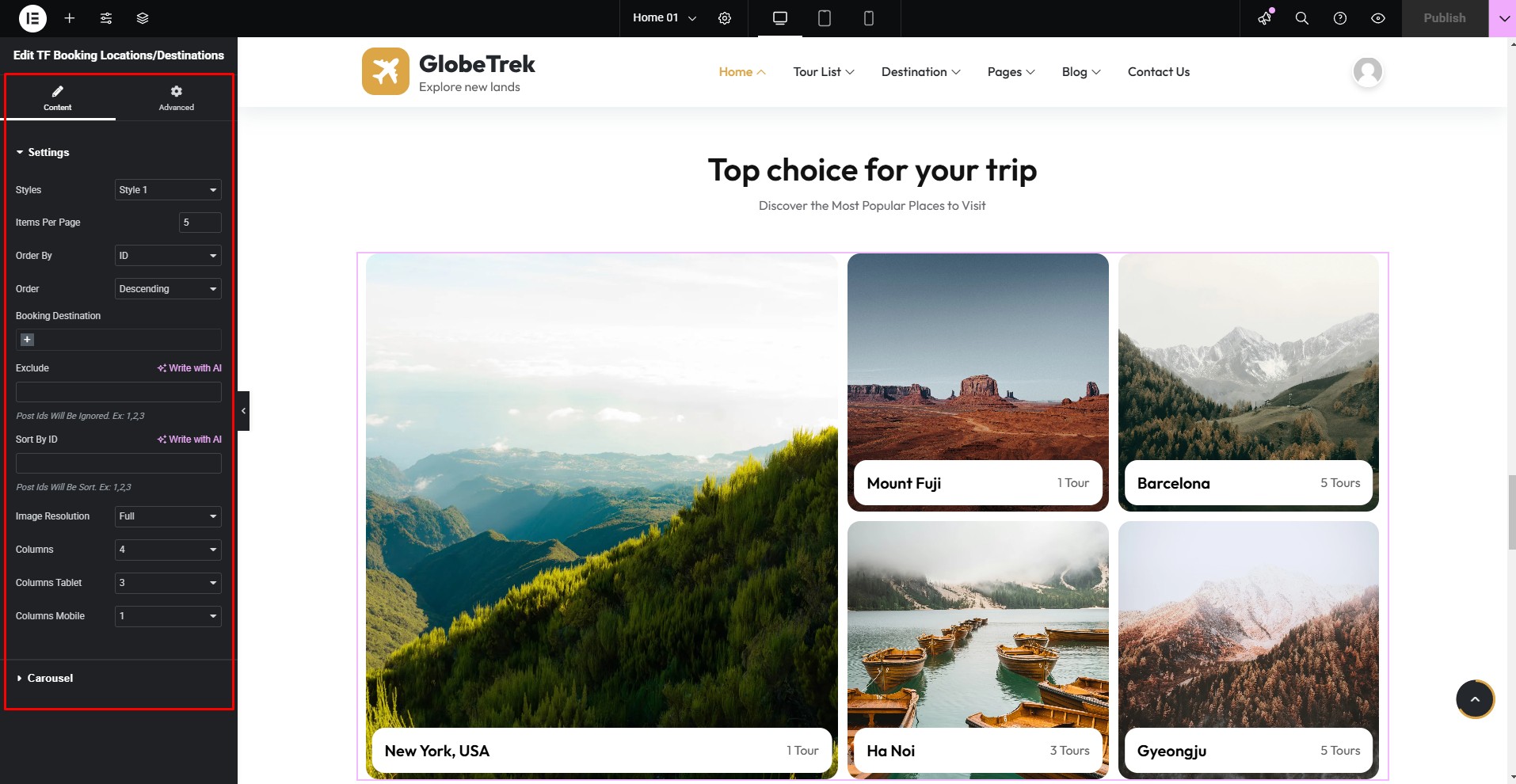Screen dimensions: 1516x784
Task: Open page settings gear icon
Action: click(725, 17)
